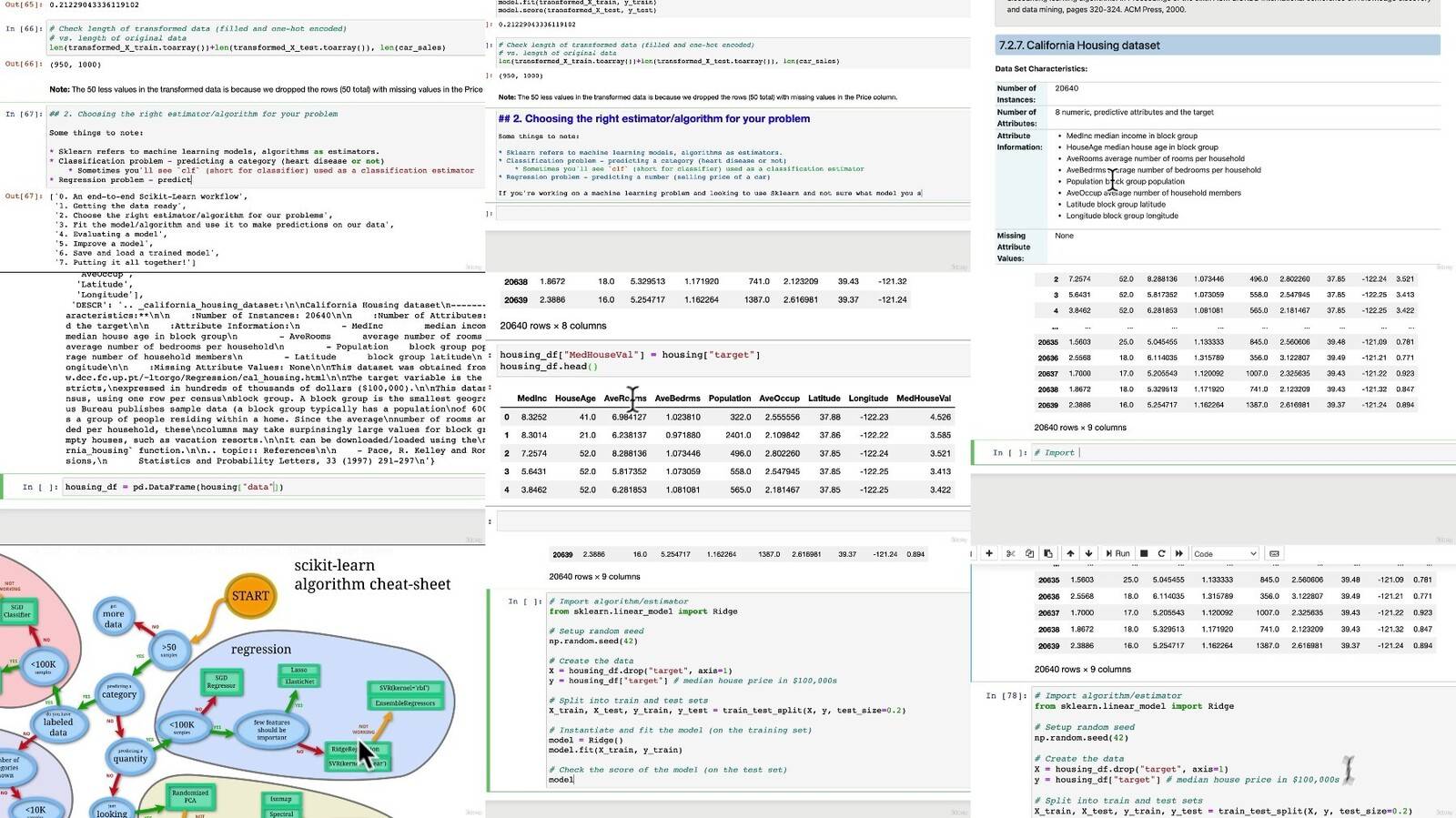Click the housing_df = pd.DataFrame cell
The height and width of the screenshot is (818, 1456).
[x=273, y=487]
